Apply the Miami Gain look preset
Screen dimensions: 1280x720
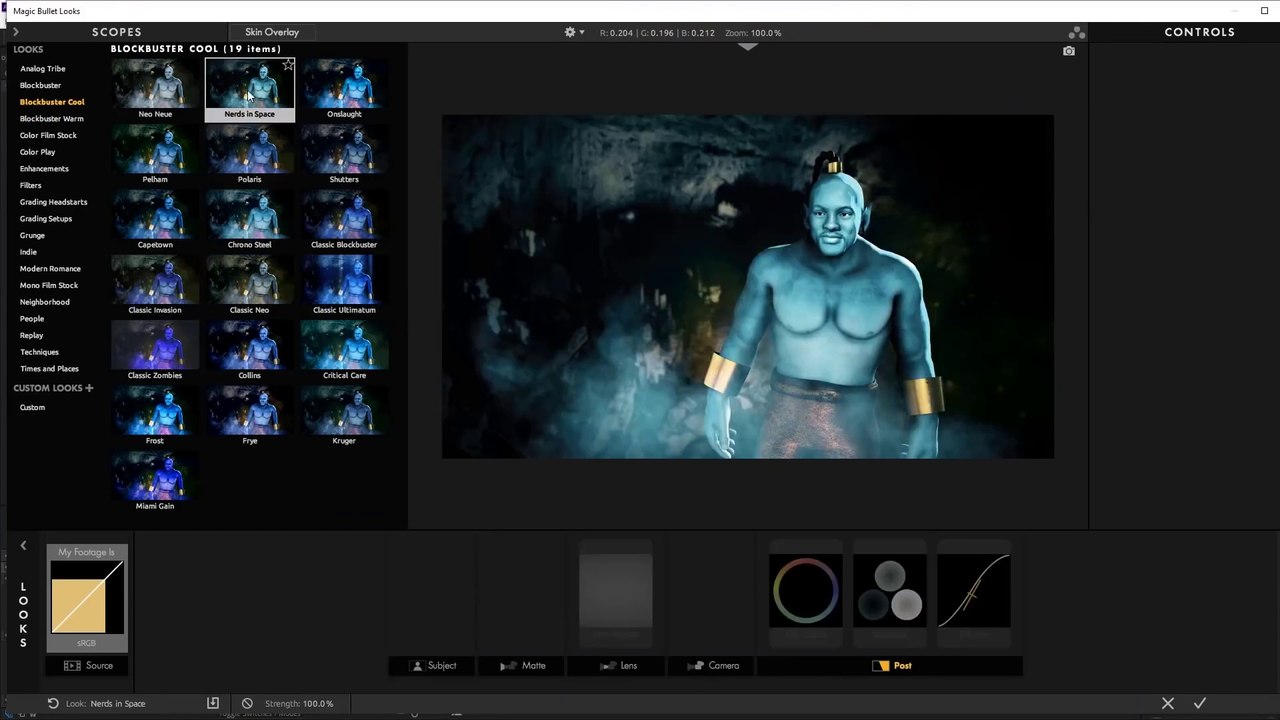point(155,482)
